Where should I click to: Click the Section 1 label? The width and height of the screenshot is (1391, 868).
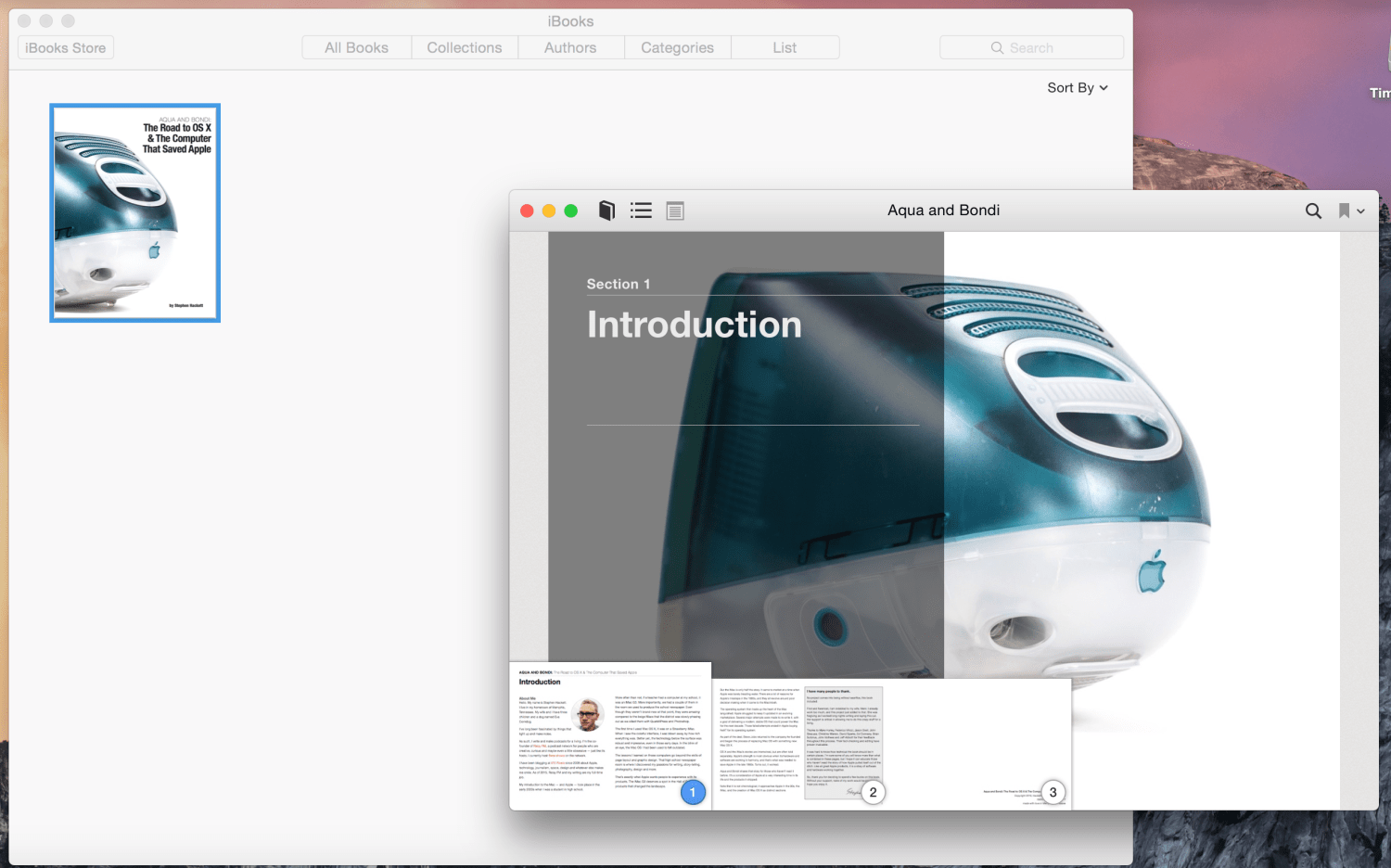point(619,284)
